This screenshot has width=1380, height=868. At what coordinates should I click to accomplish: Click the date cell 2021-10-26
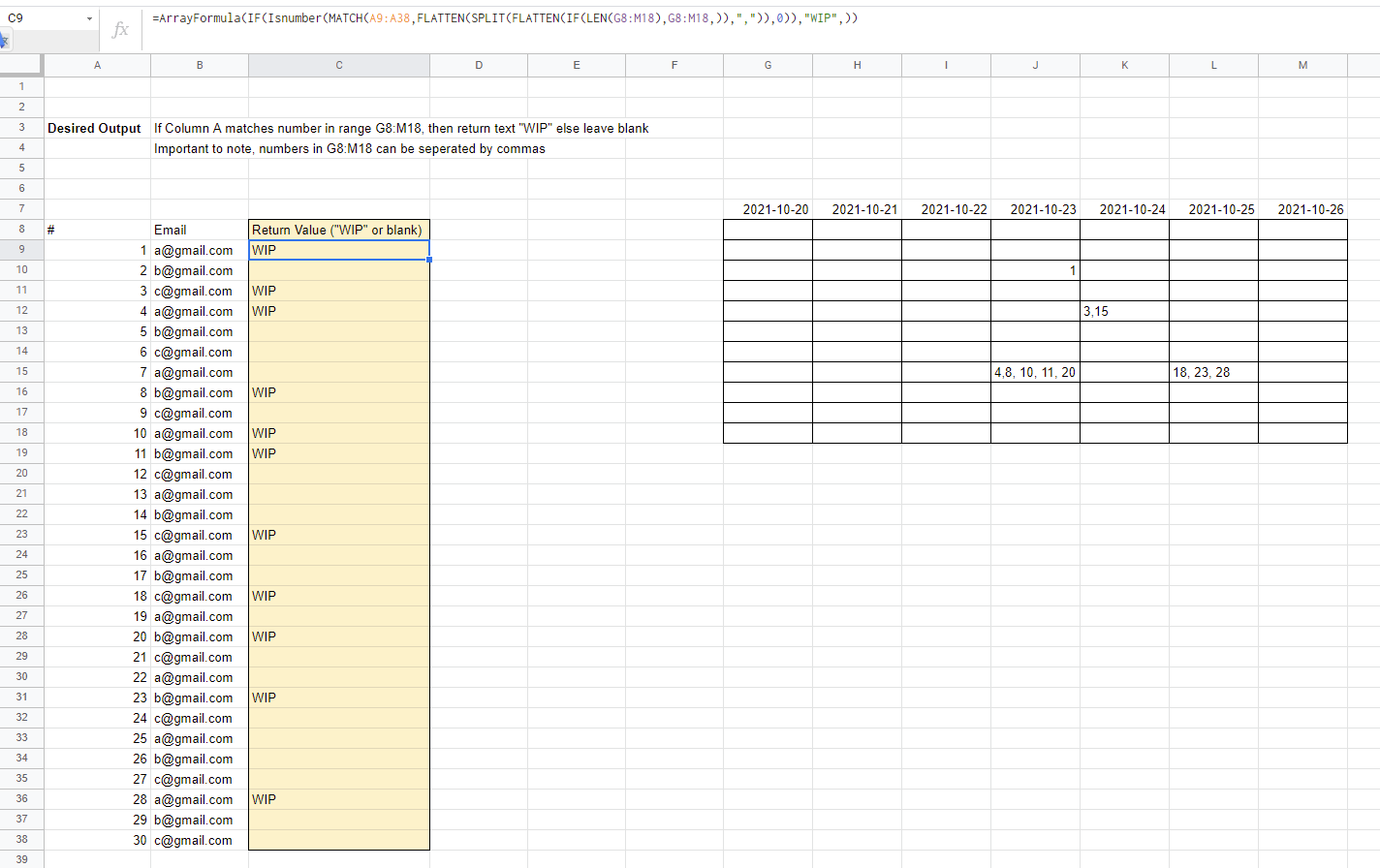[x=1302, y=209]
